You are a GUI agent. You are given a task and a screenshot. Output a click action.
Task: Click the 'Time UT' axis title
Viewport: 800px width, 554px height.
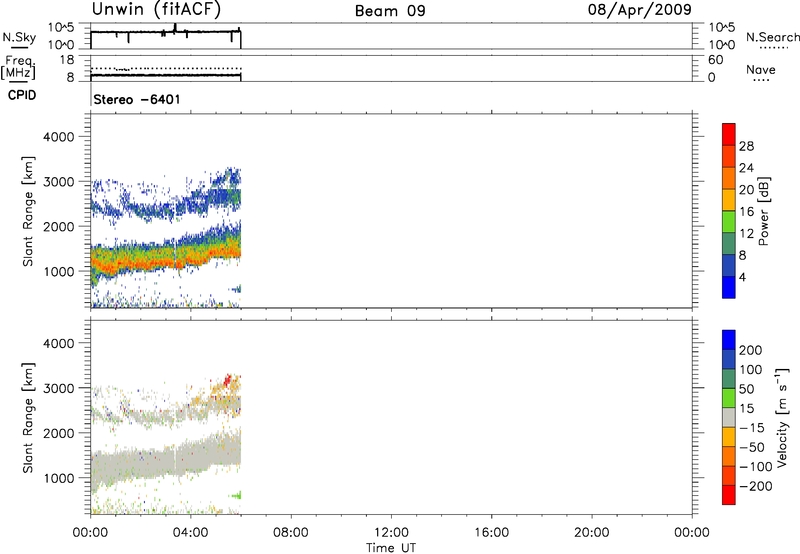coord(391,548)
